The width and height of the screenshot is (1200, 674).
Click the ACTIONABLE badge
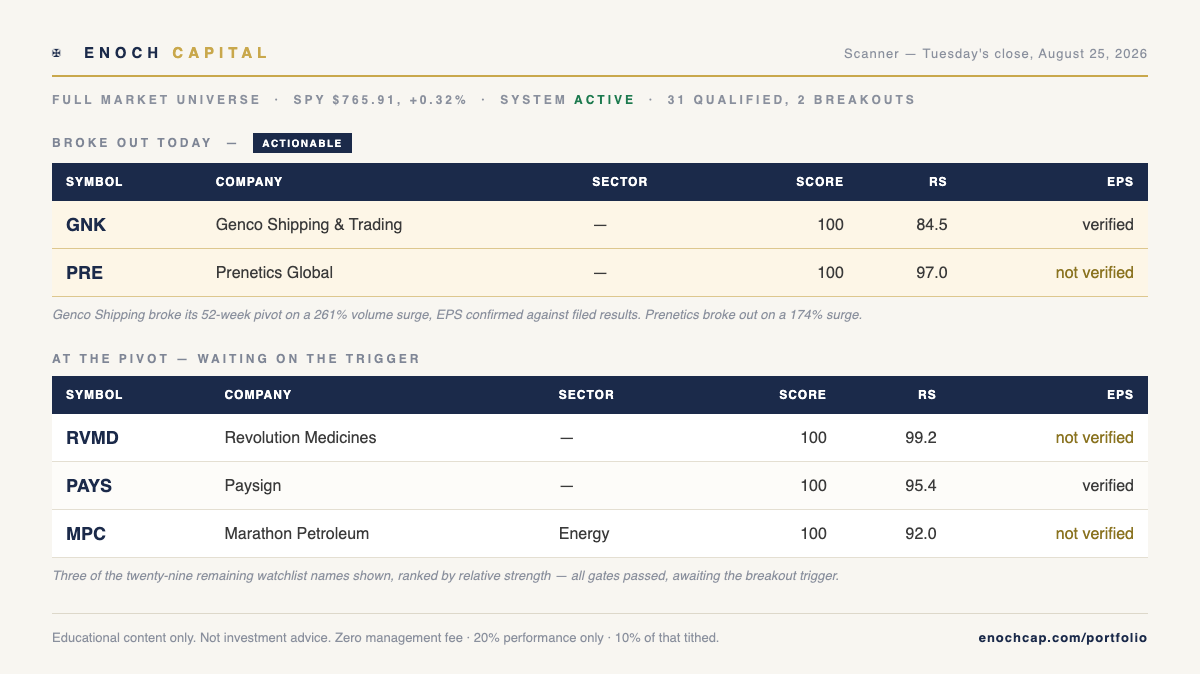[x=302, y=143]
